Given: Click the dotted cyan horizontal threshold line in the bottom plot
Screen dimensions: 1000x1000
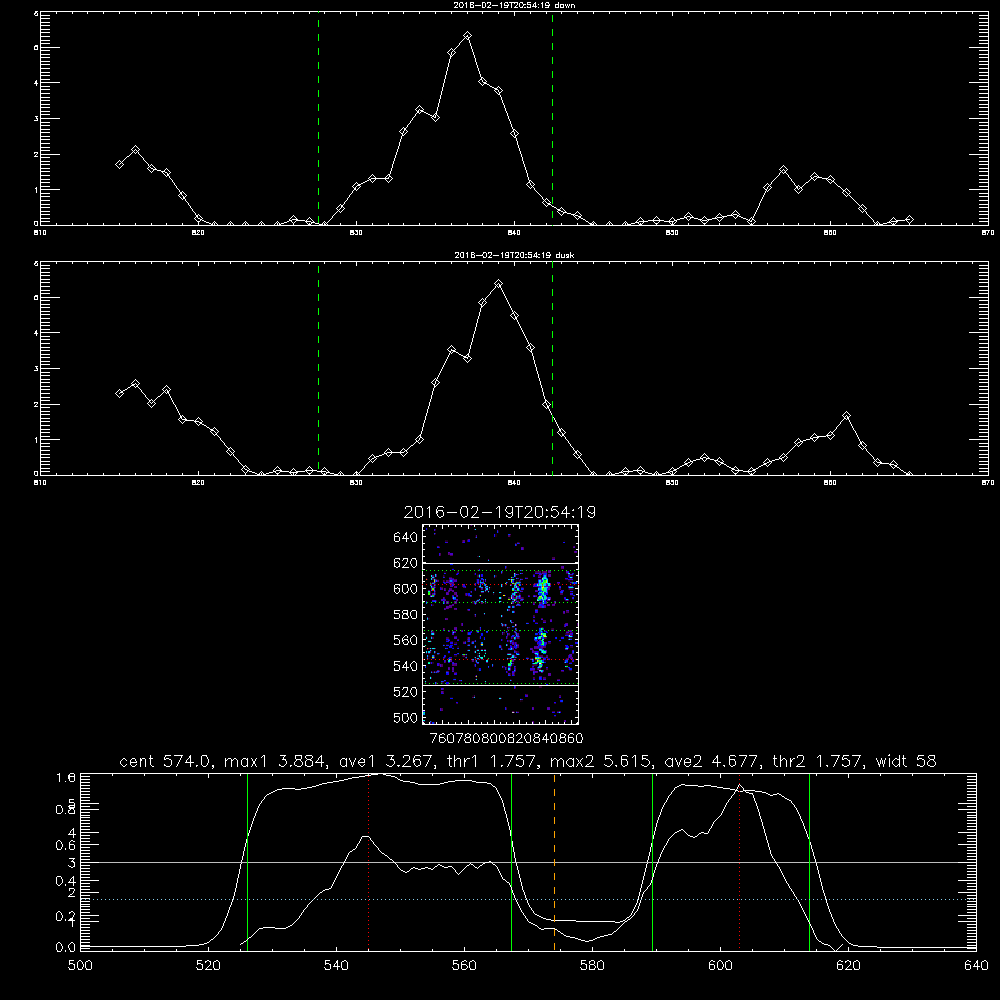Looking at the screenshot, I should (528, 899).
